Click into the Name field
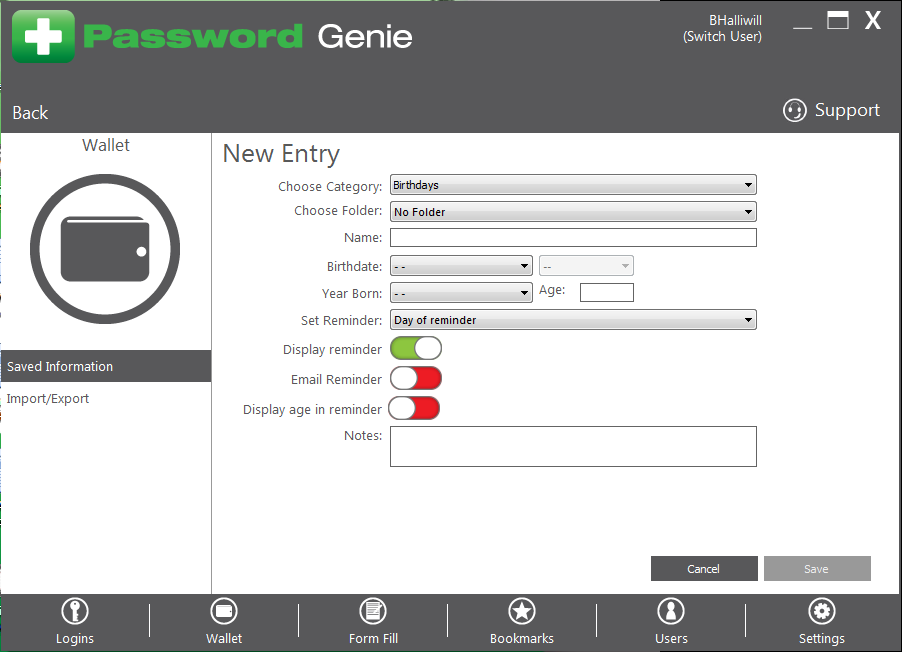902x652 pixels. 573,238
